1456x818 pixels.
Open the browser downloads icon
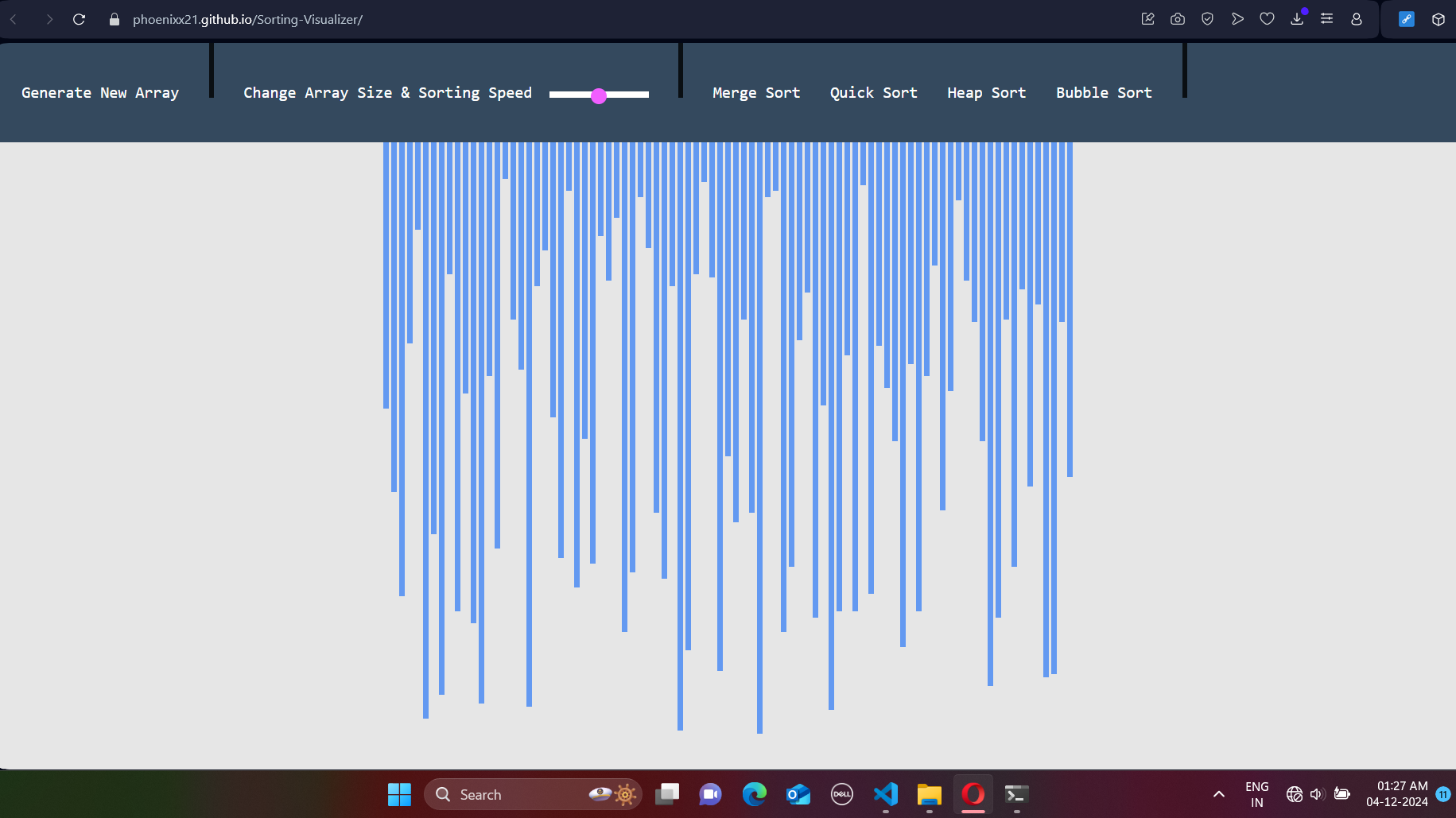1297,19
